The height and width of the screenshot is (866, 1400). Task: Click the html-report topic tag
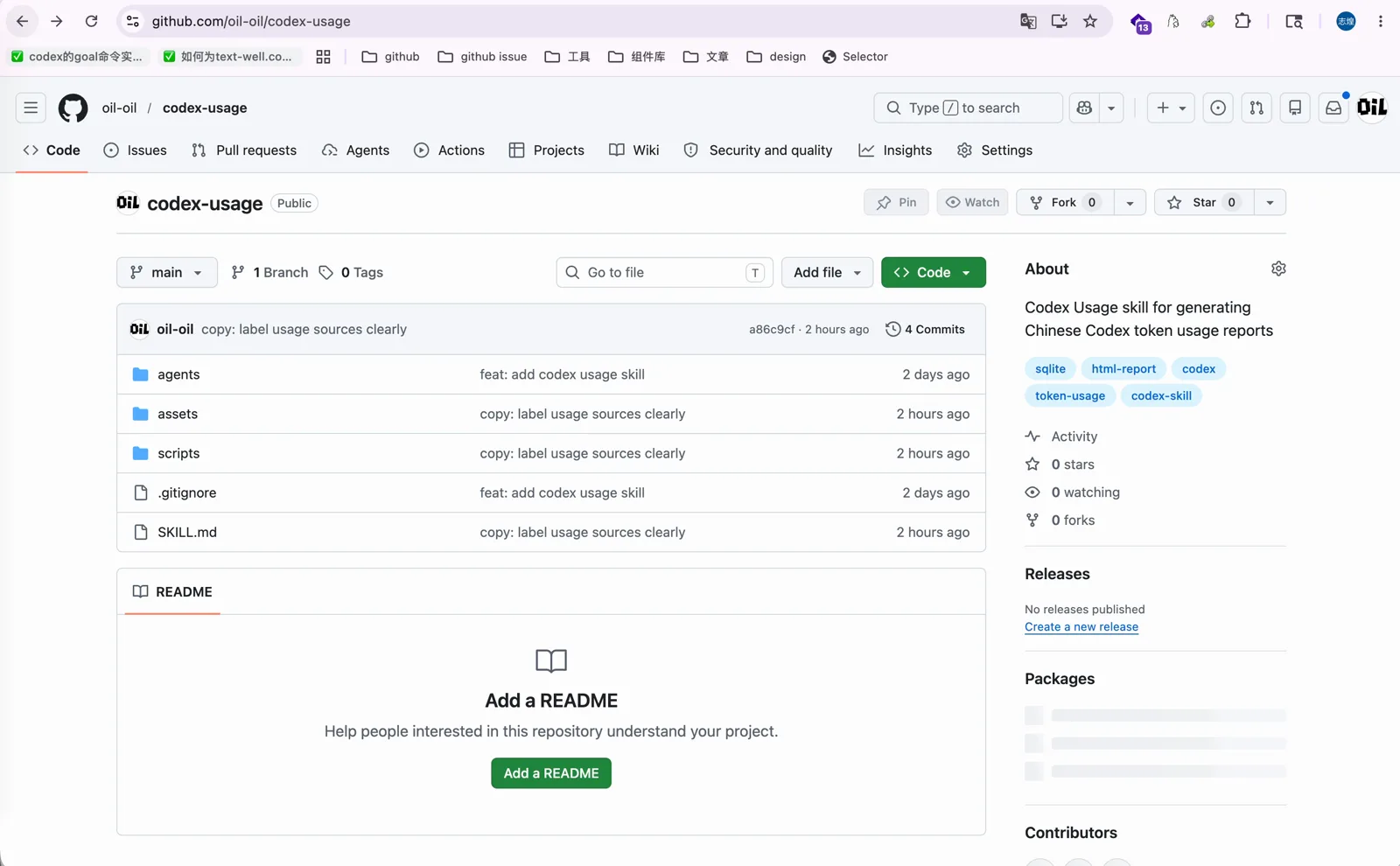point(1123,369)
